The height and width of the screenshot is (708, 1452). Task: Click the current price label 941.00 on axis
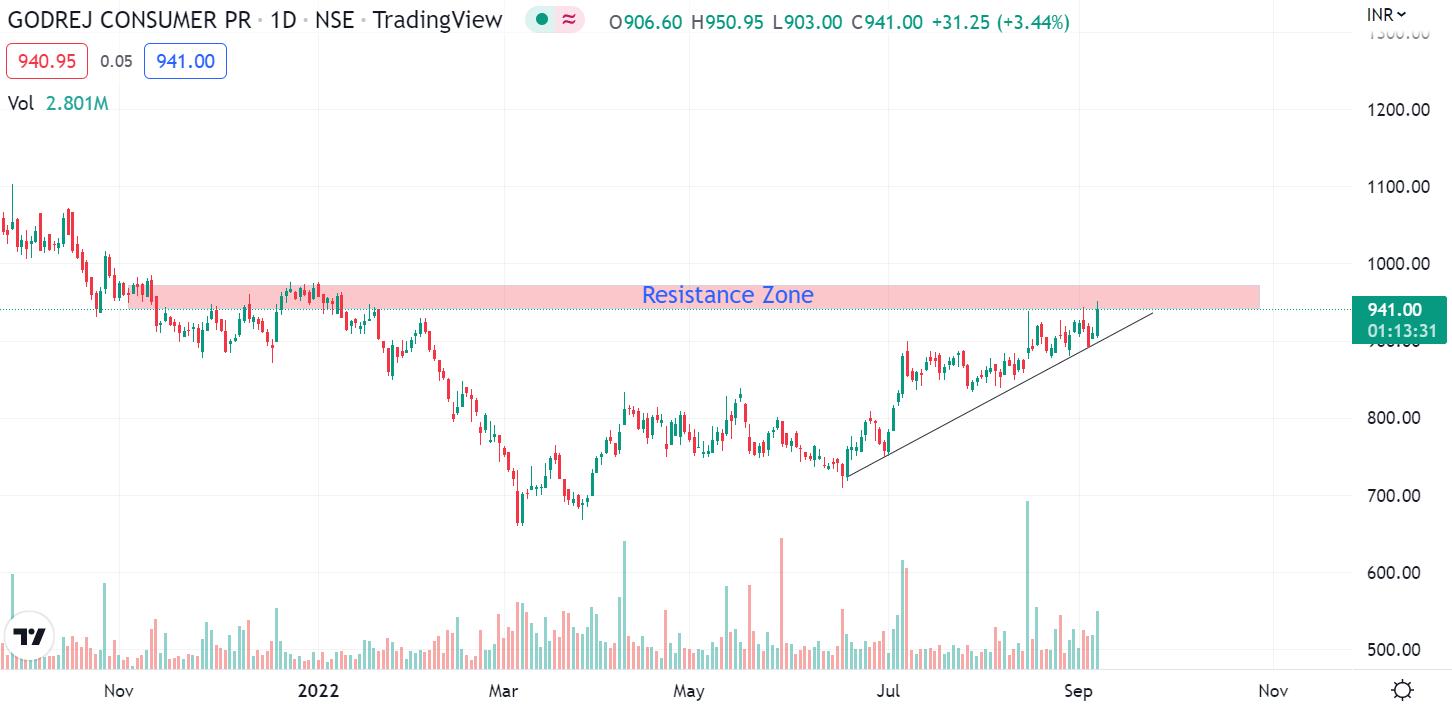point(1394,310)
